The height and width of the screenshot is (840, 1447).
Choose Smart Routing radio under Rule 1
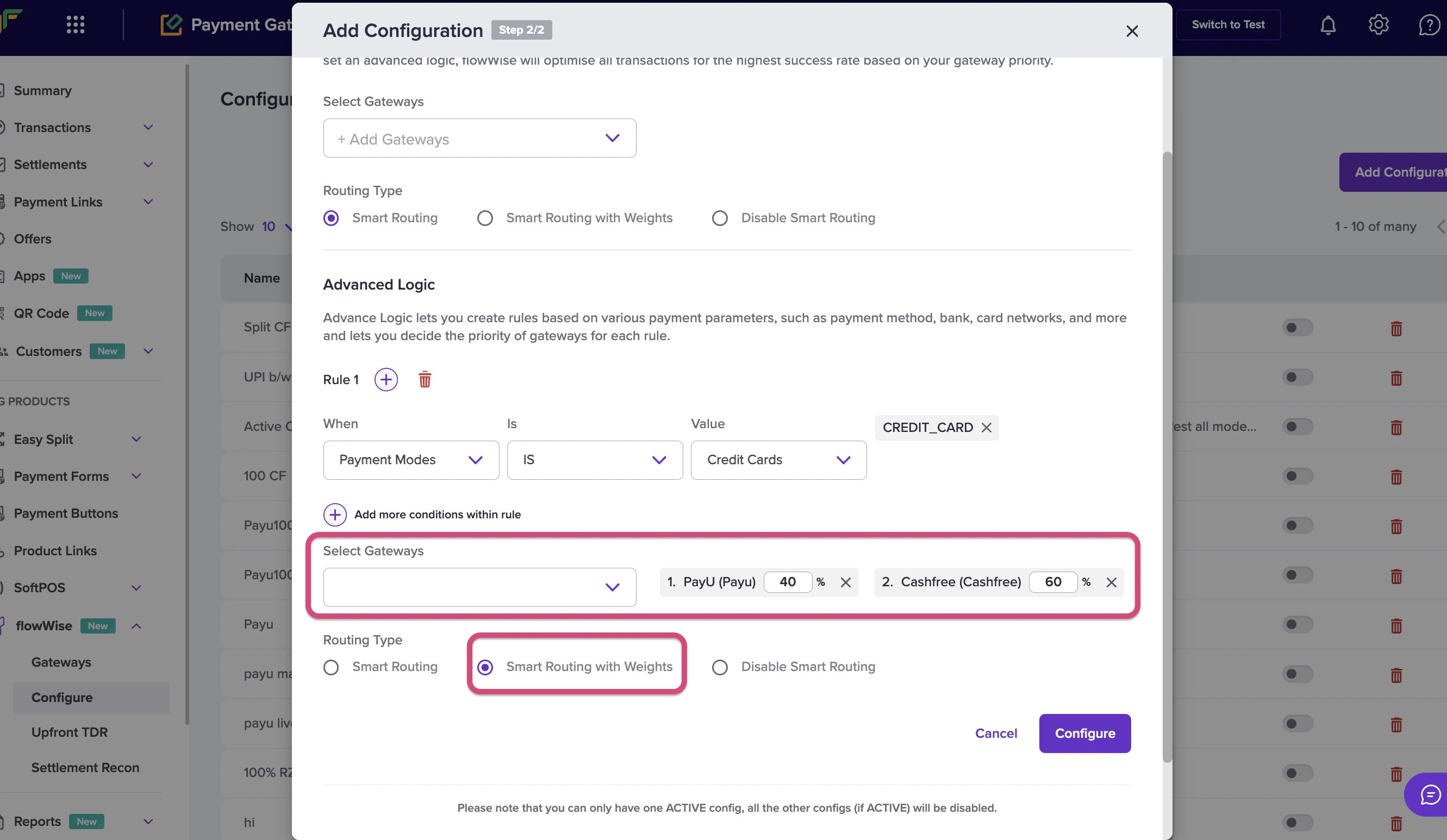tap(330, 667)
